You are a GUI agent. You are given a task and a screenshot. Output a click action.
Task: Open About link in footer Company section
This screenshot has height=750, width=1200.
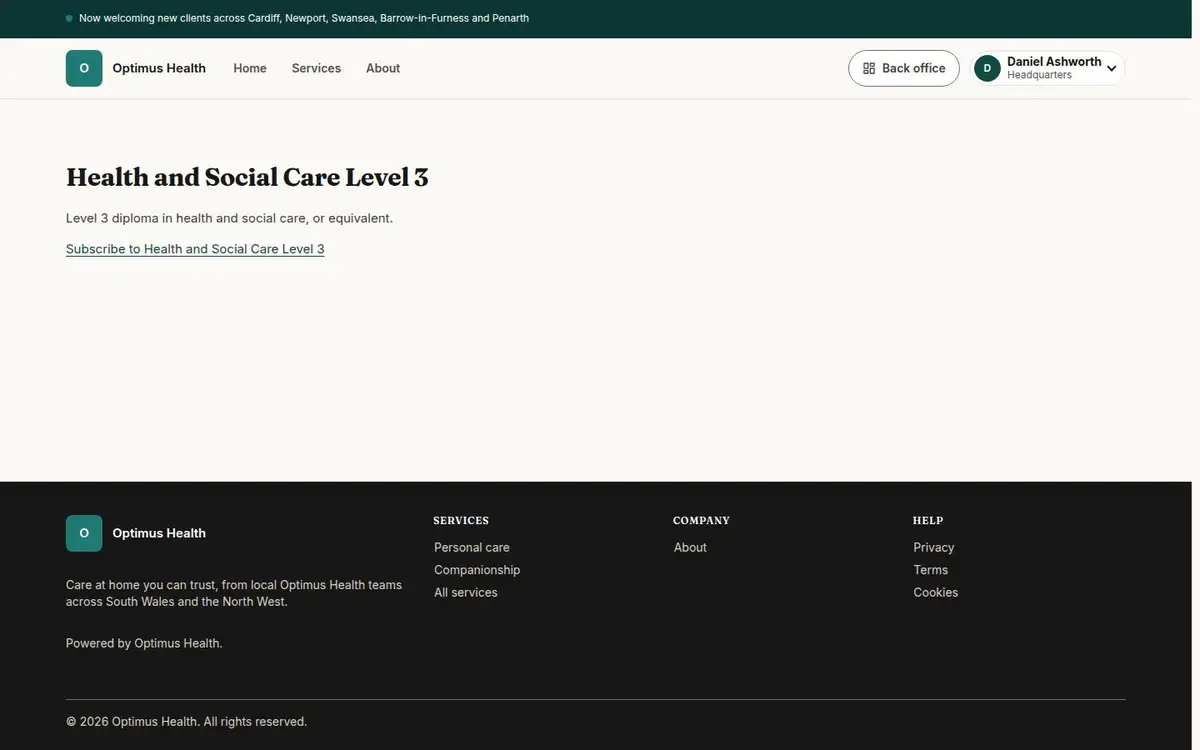(x=690, y=547)
